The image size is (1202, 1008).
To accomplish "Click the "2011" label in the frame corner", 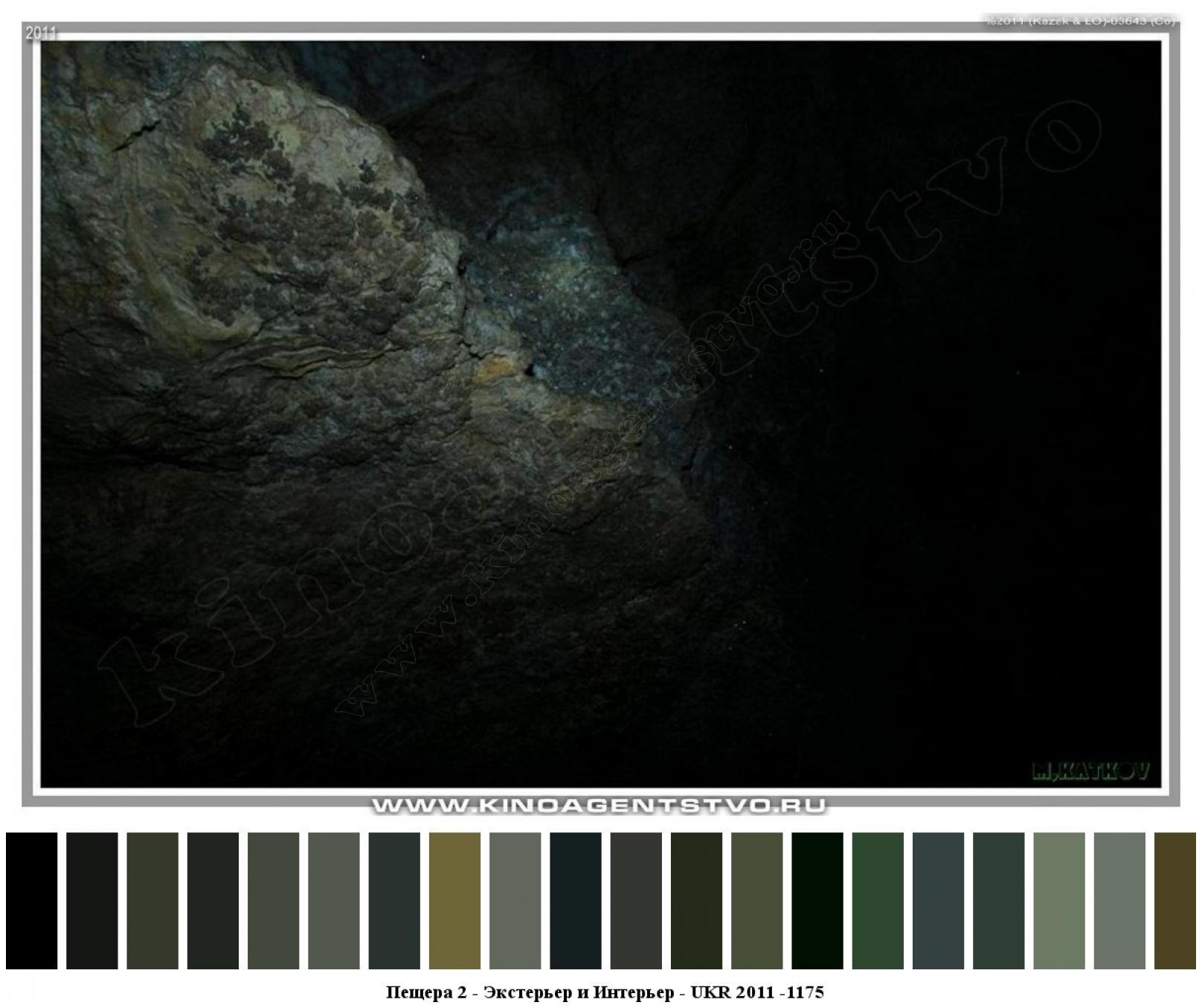I will (x=41, y=33).
